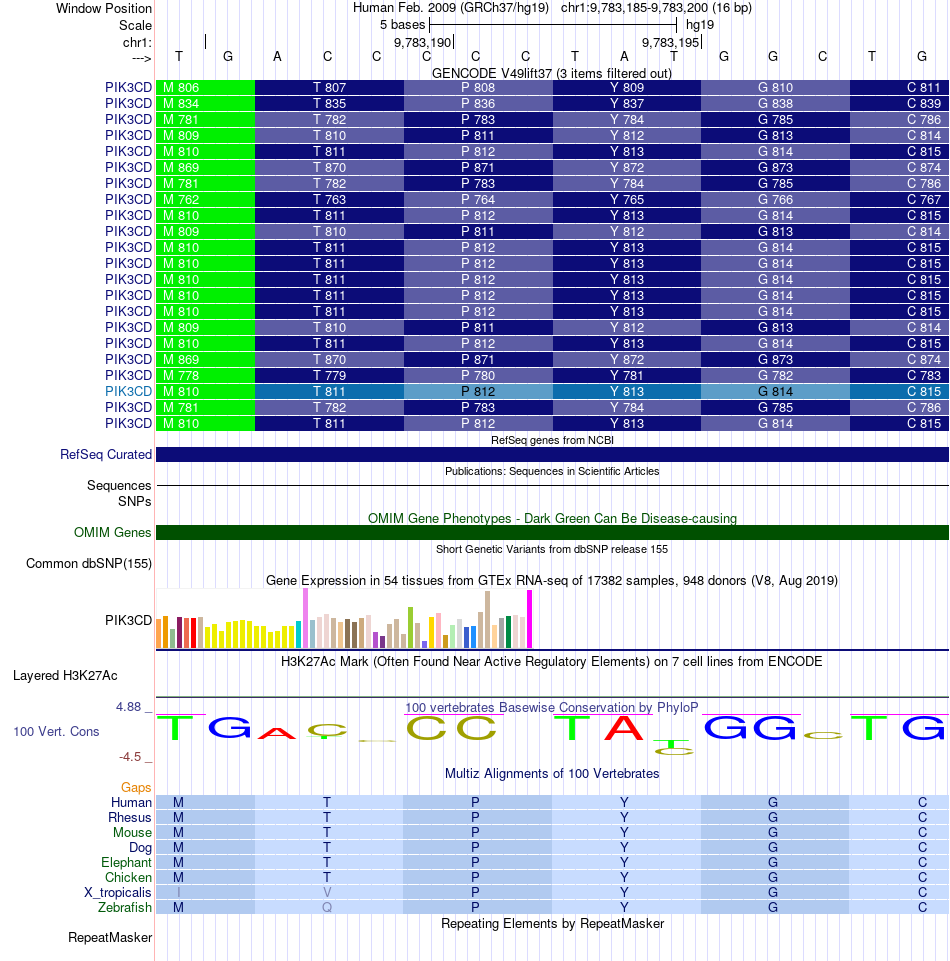
Task: Click the Zebrafish species label
Action: pos(124,907)
